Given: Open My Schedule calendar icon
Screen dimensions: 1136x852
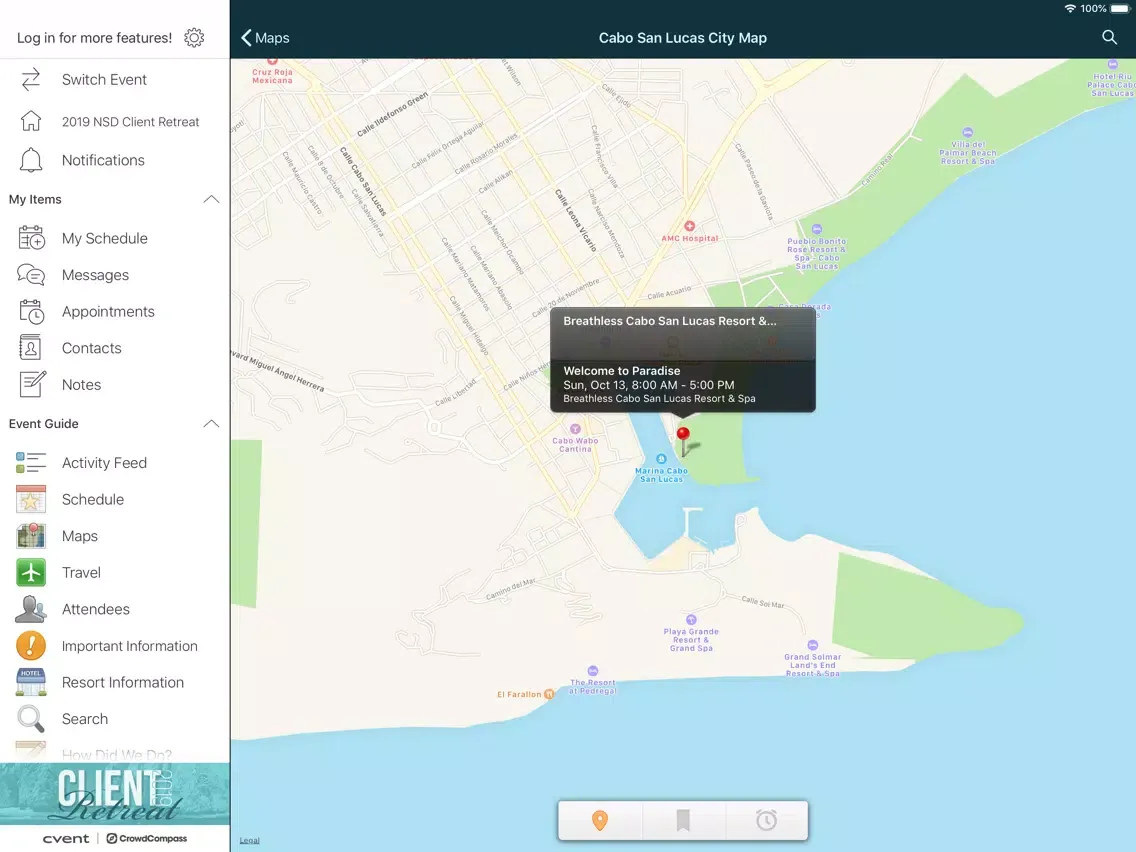Looking at the screenshot, I should [31, 238].
